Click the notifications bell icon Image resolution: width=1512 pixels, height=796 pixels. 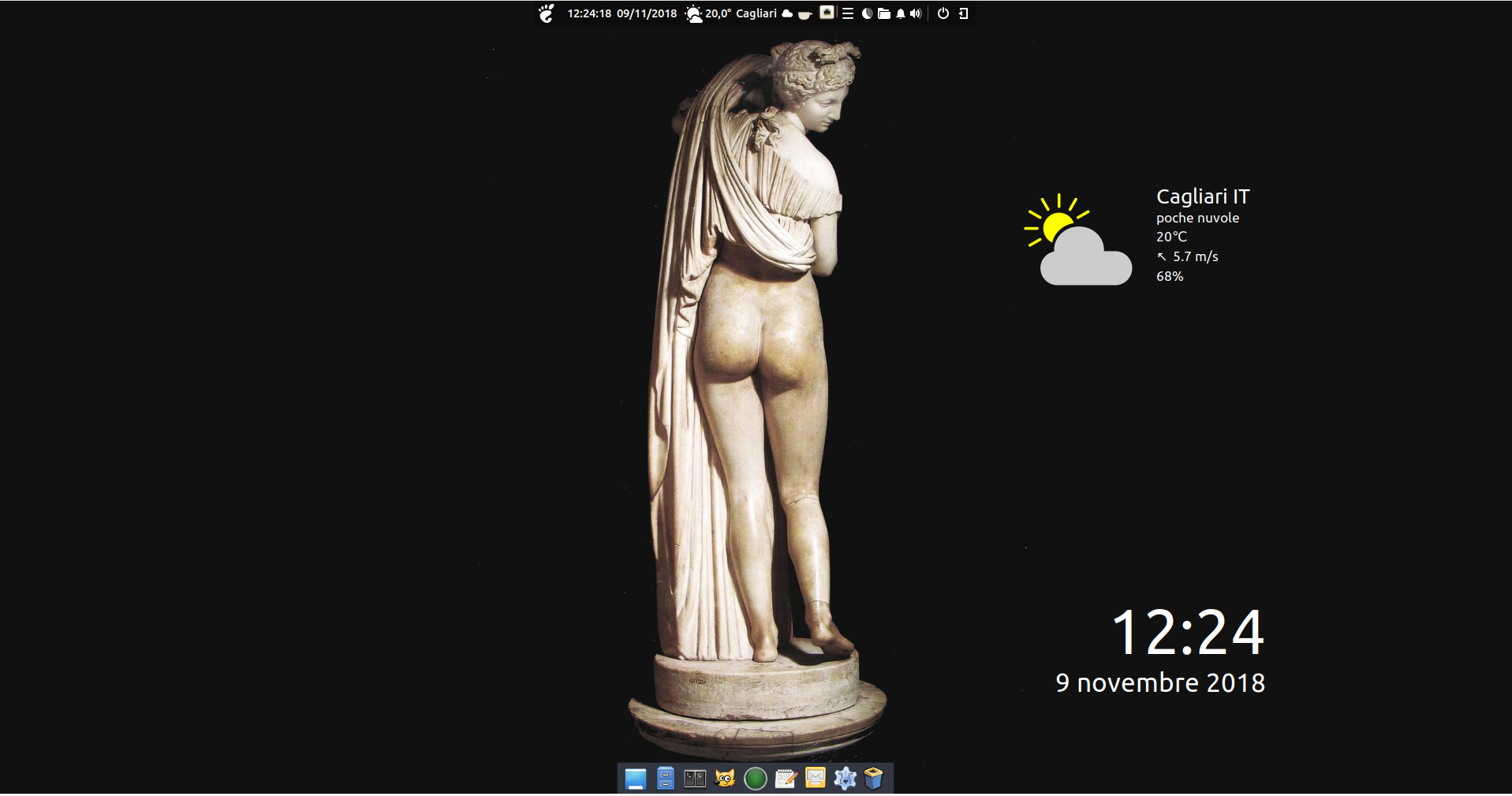(901, 13)
